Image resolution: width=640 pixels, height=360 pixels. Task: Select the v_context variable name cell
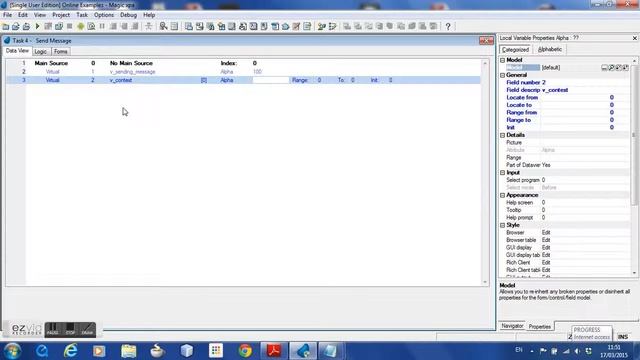(121, 80)
